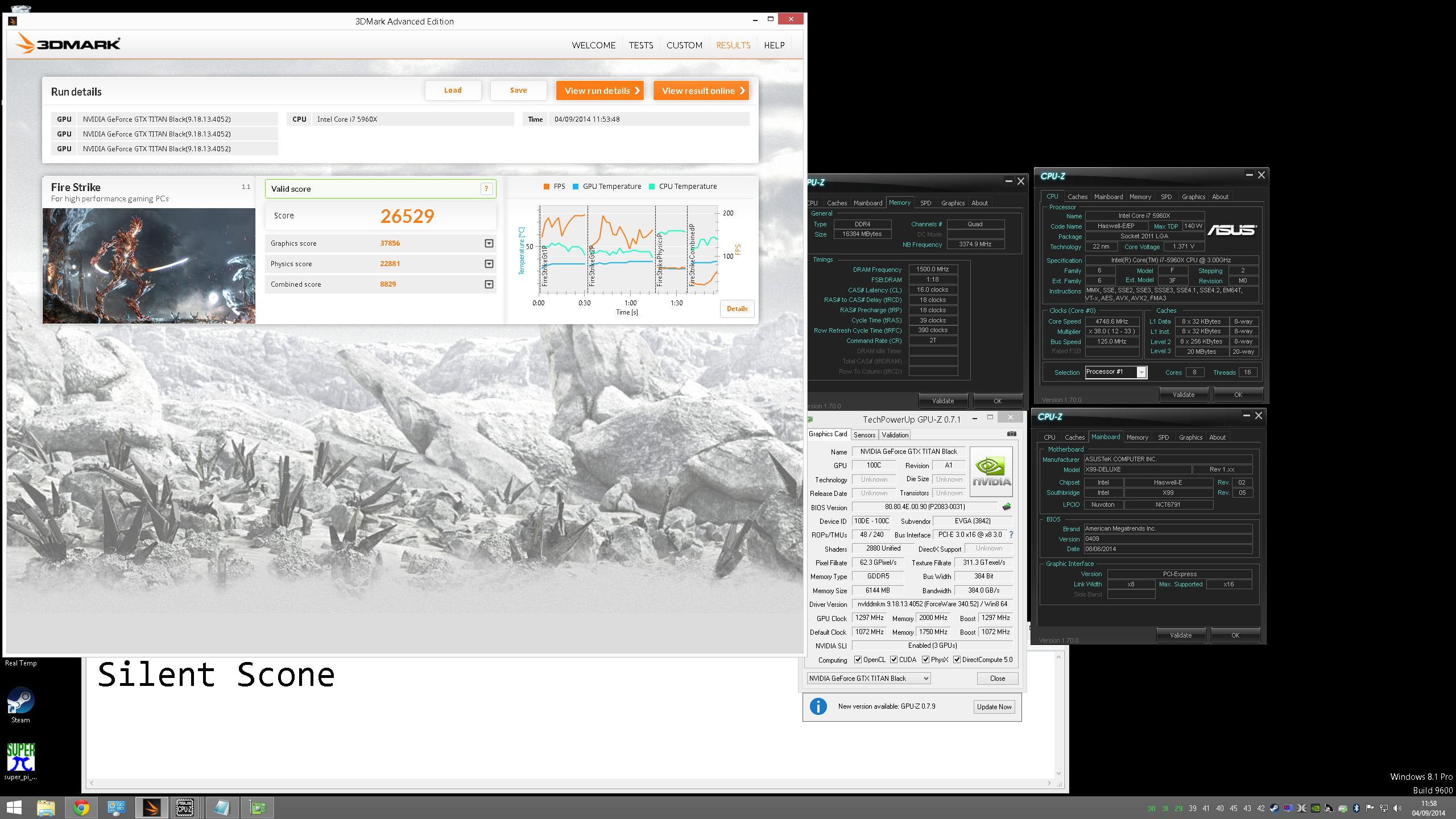Click the NVIDIA tray icon
The image size is (1456, 819).
pyautogui.click(x=1316, y=808)
